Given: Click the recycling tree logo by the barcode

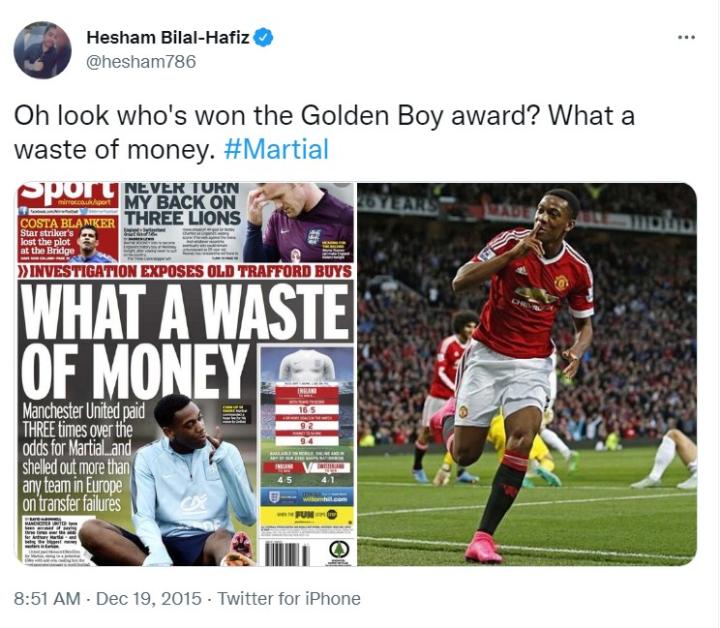Looking at the screenshot, I should (339, 550).
